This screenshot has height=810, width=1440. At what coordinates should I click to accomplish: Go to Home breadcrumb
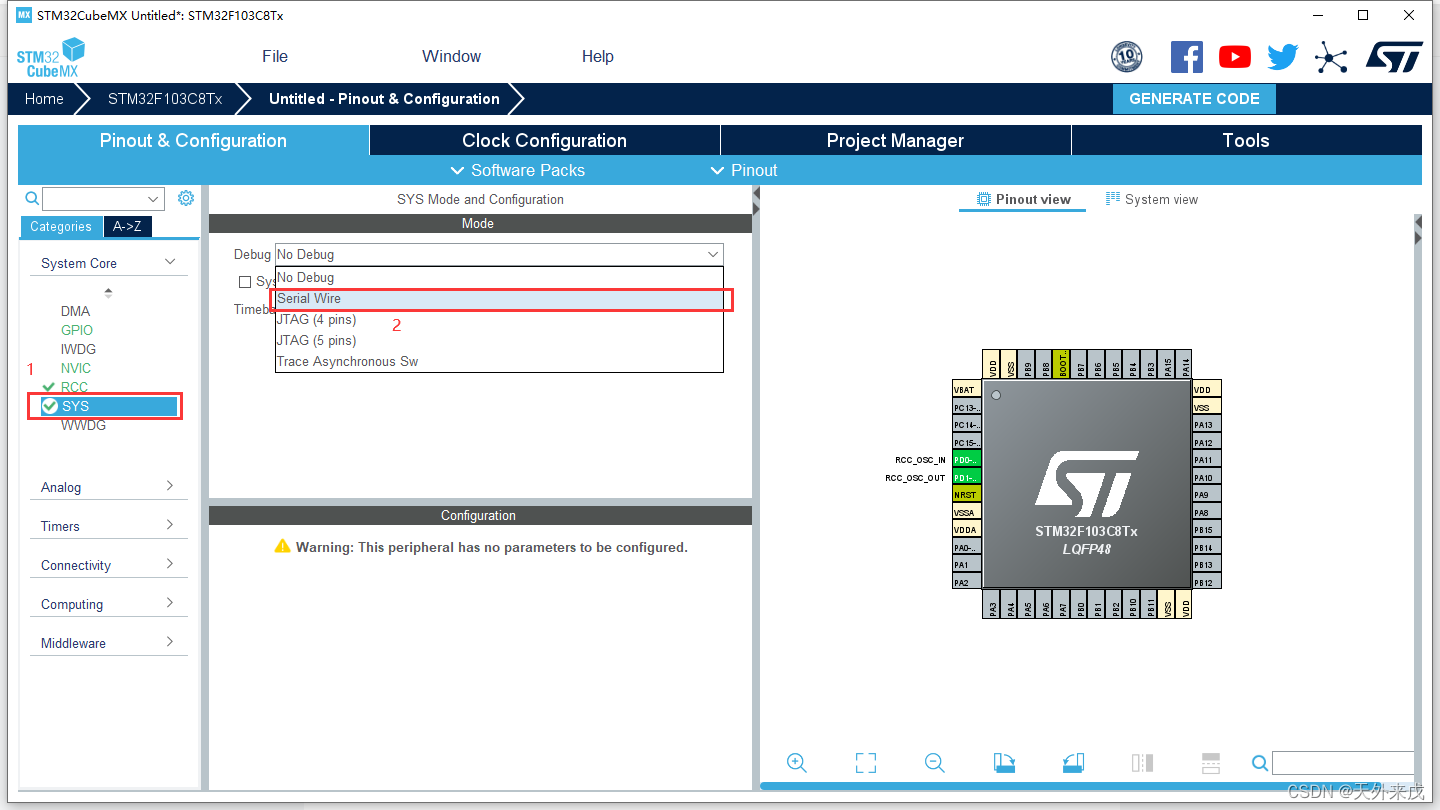click(x=44, y=99)
